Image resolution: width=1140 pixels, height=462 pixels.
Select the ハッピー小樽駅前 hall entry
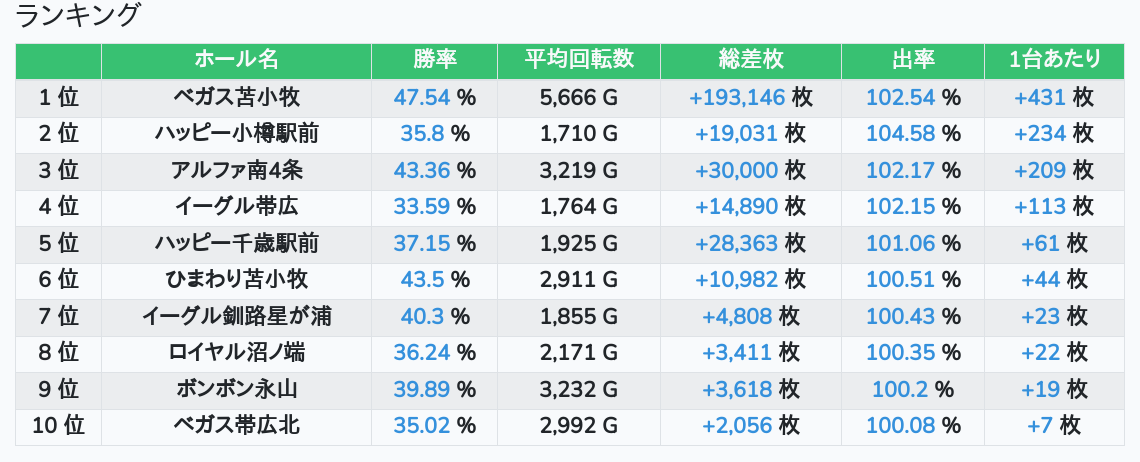(x=236, y=134)
